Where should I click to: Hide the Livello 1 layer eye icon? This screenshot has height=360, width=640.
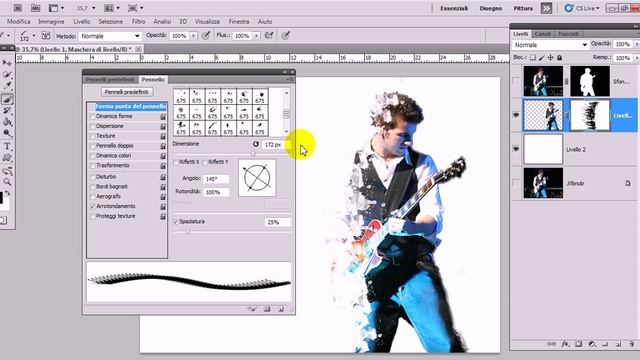coord(516,115)
